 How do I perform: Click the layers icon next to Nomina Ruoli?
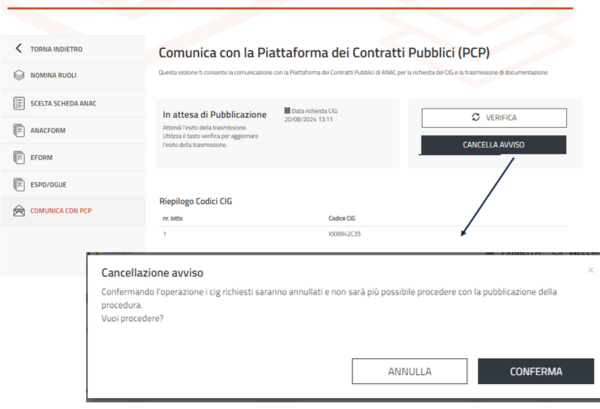(18, 75)
